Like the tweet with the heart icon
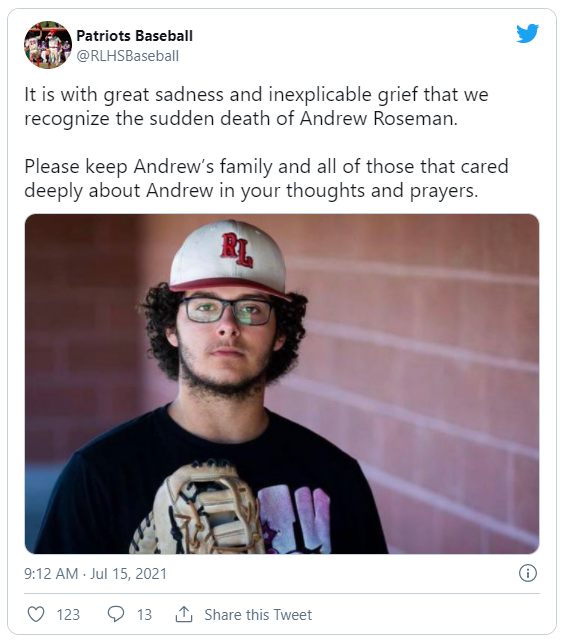Viewport: 563px width, 641px height. 36,614
